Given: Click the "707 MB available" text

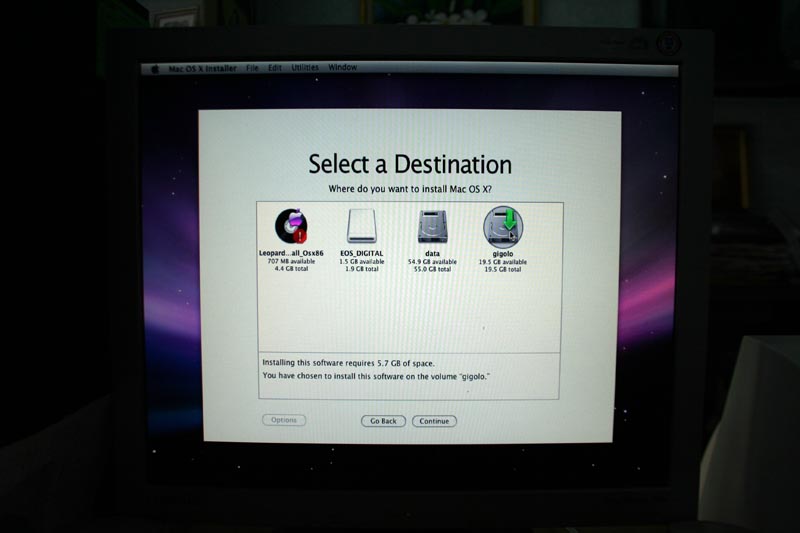Looking at the screenshot, I should click(x=291, y=261).
